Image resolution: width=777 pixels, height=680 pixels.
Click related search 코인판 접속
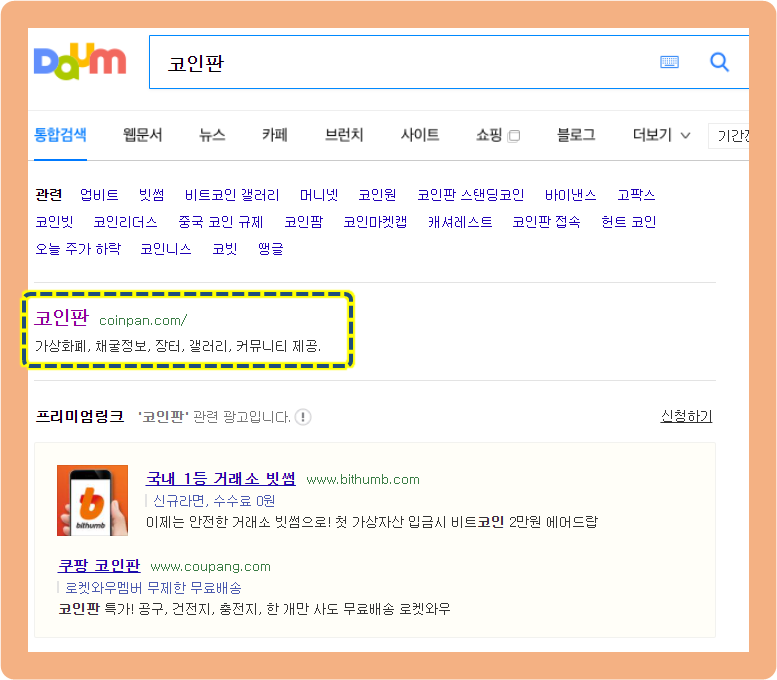(546, 222)
